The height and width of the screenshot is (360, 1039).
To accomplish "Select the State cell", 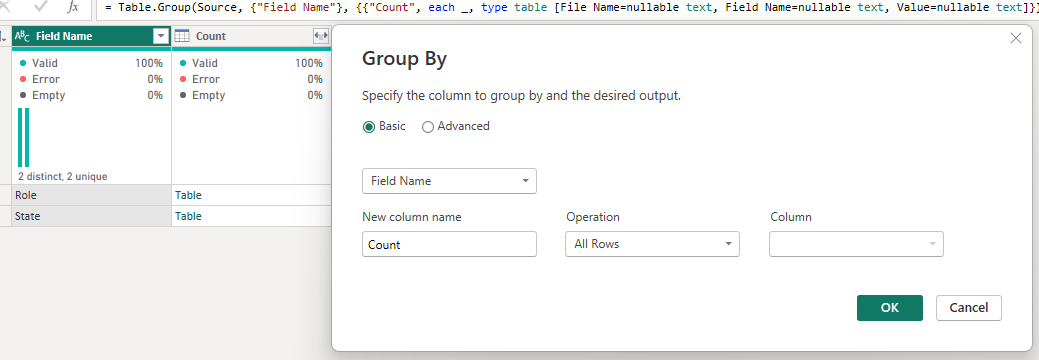I will click(x=91, y=216).
